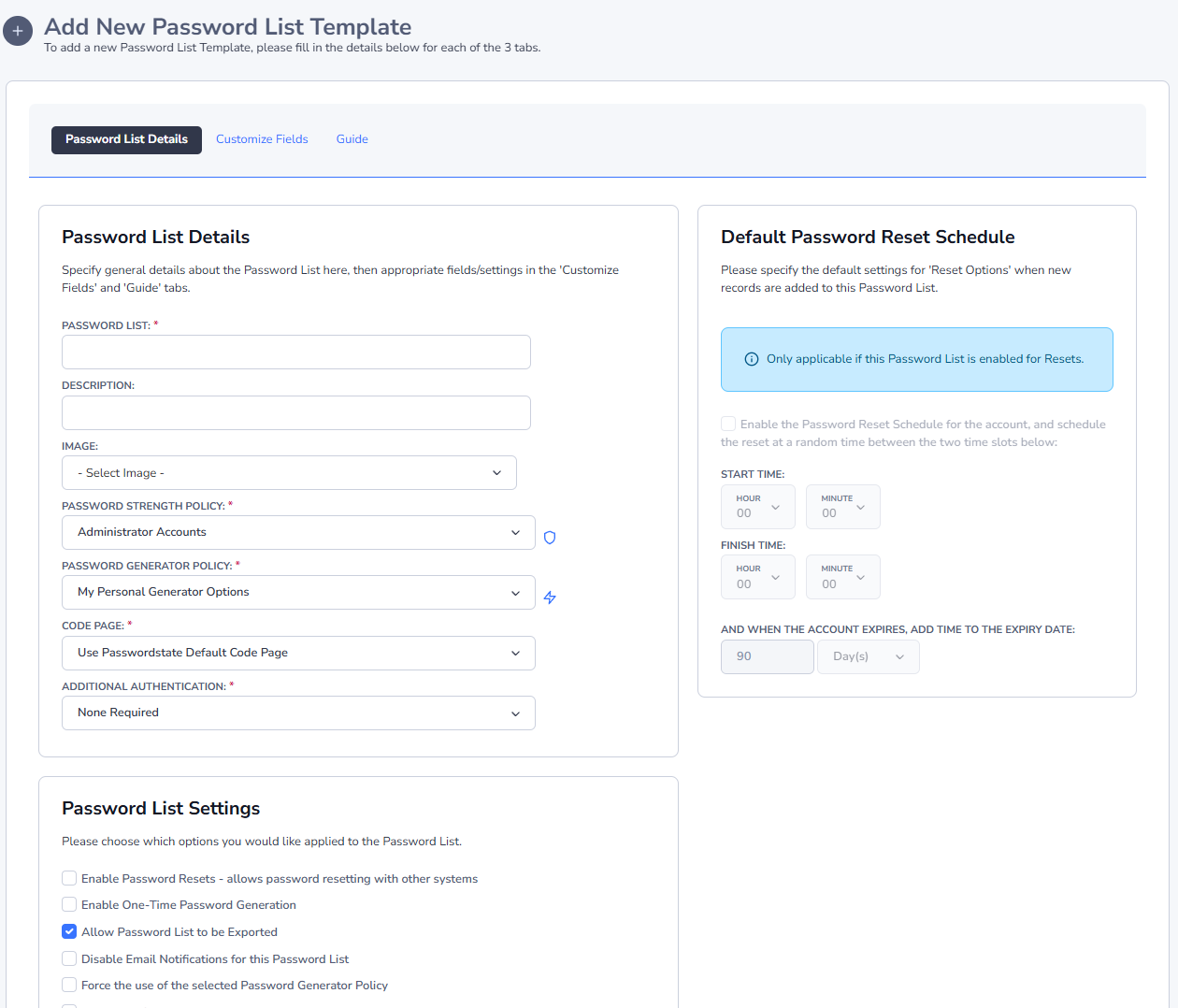Click the plus icon beside the page title
Screen dimensions: 1178x1008
(18, 31)
